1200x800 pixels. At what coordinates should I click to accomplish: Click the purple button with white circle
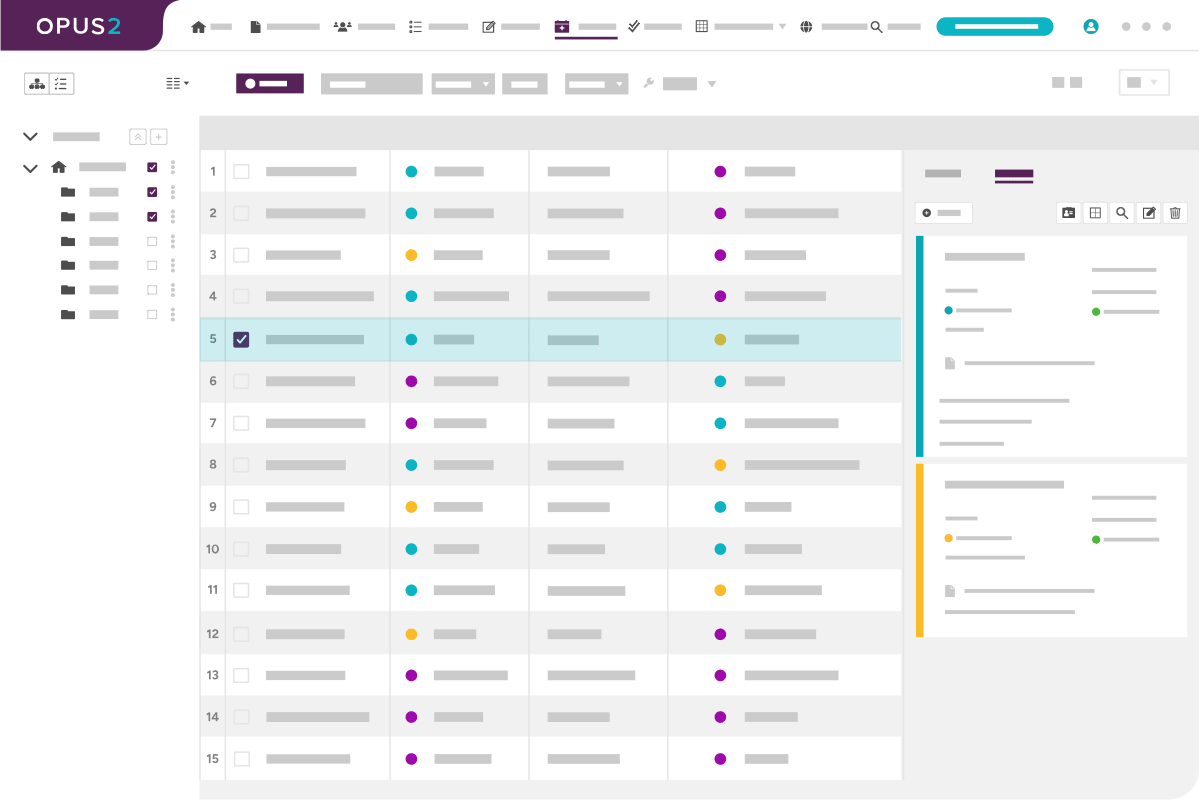coord(269,84)
